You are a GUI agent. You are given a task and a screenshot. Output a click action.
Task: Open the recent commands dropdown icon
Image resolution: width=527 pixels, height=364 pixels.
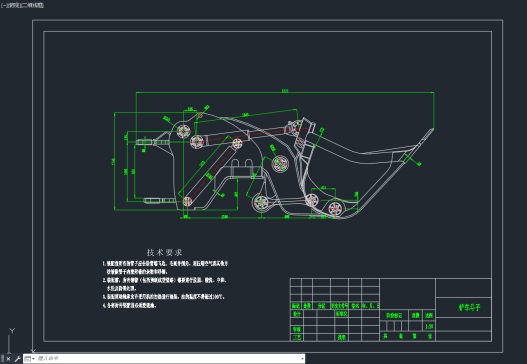(30, 359)
